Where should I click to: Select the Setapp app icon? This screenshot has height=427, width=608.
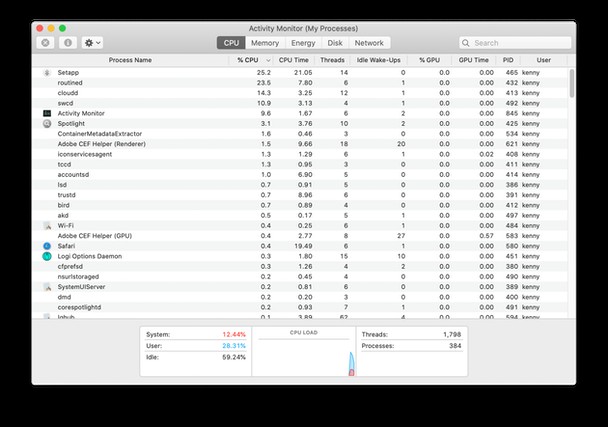coord(47,73)
